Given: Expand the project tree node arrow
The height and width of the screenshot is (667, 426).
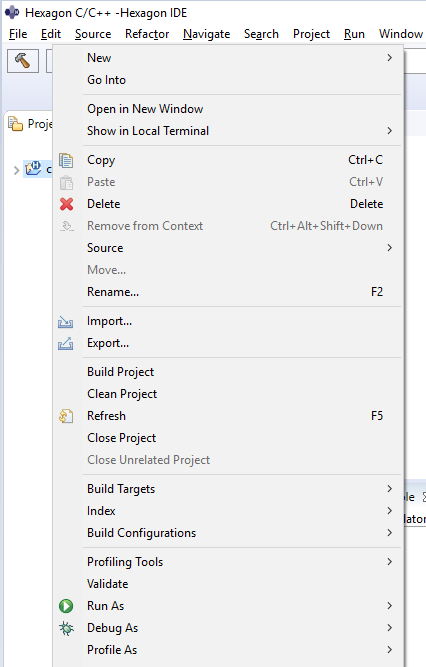Looking at the screenshot, I should click(16, 171).
